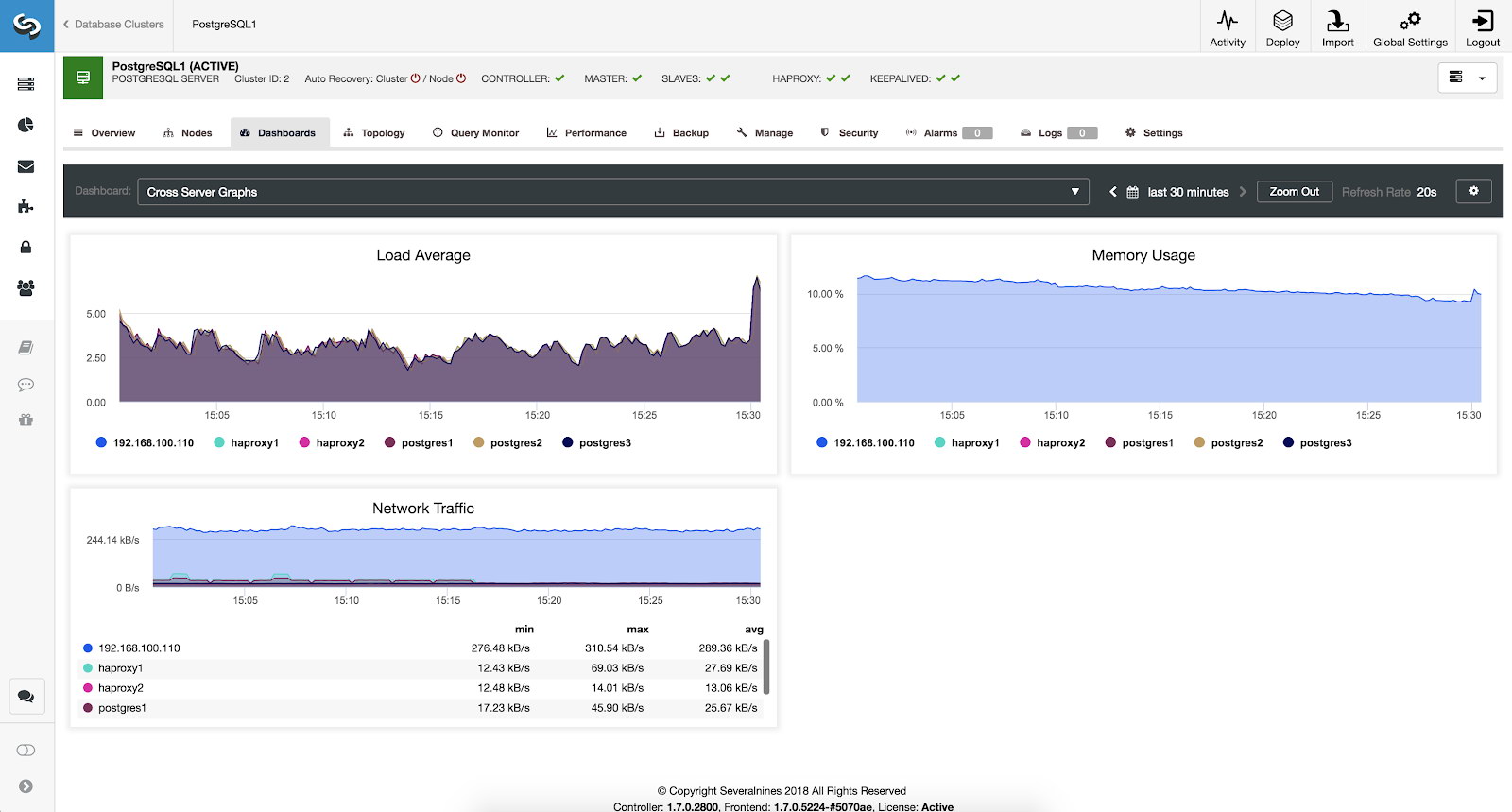Screen dimensions: 1512x812
Task: Click the Zoom Out button
Action: (x=1294, y=192)
